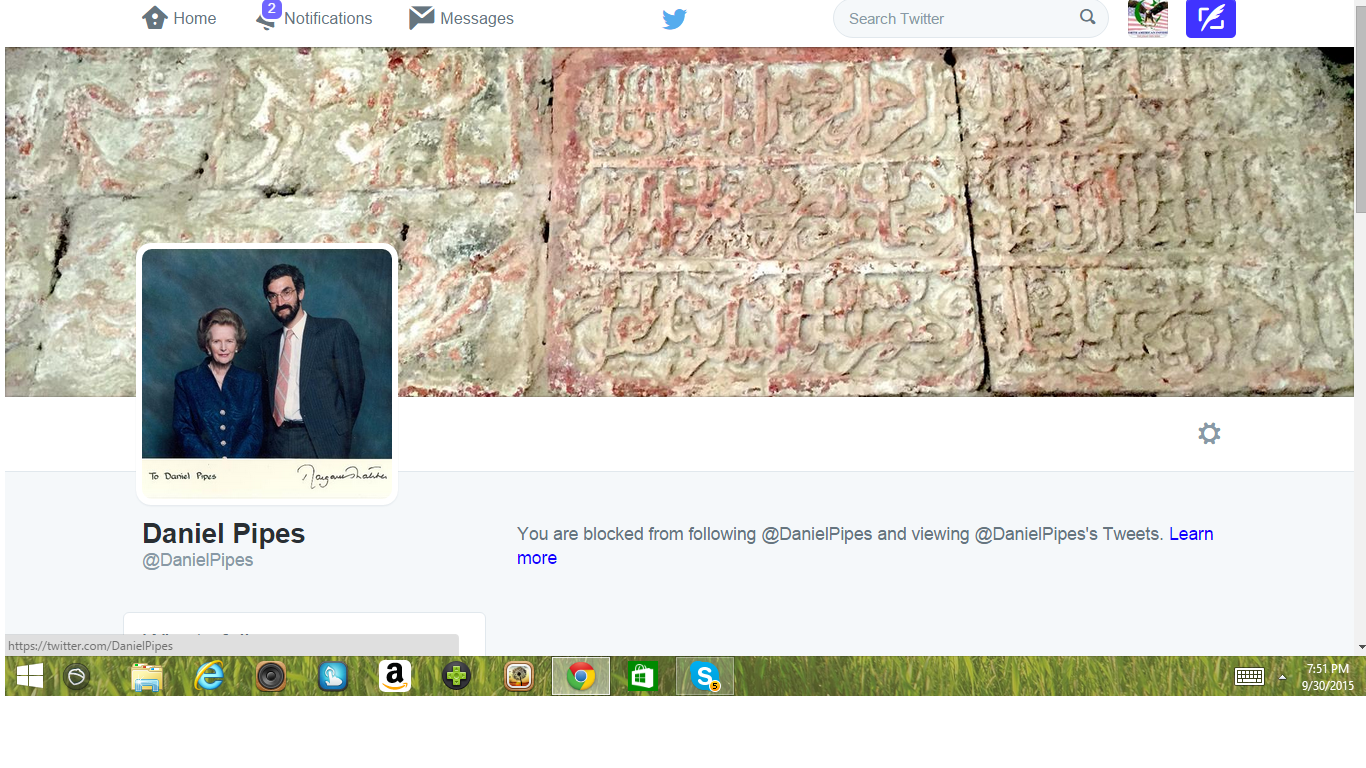Open the blue touch-hand taskbar app
Viewport: 1366px width, 768px height.
(333, 677)
